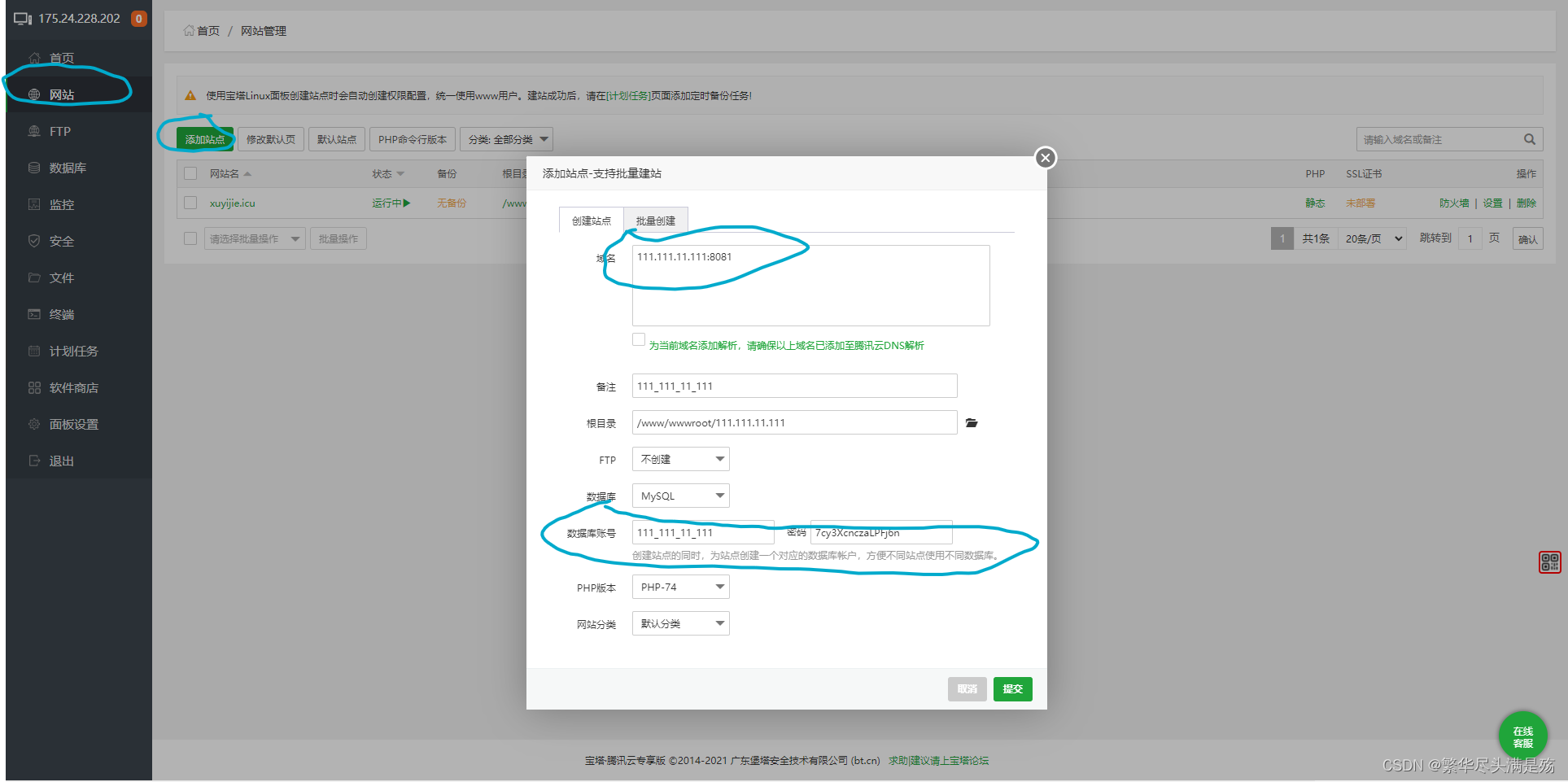Click the folder browse icon beside 根目录

pos(972,423)
